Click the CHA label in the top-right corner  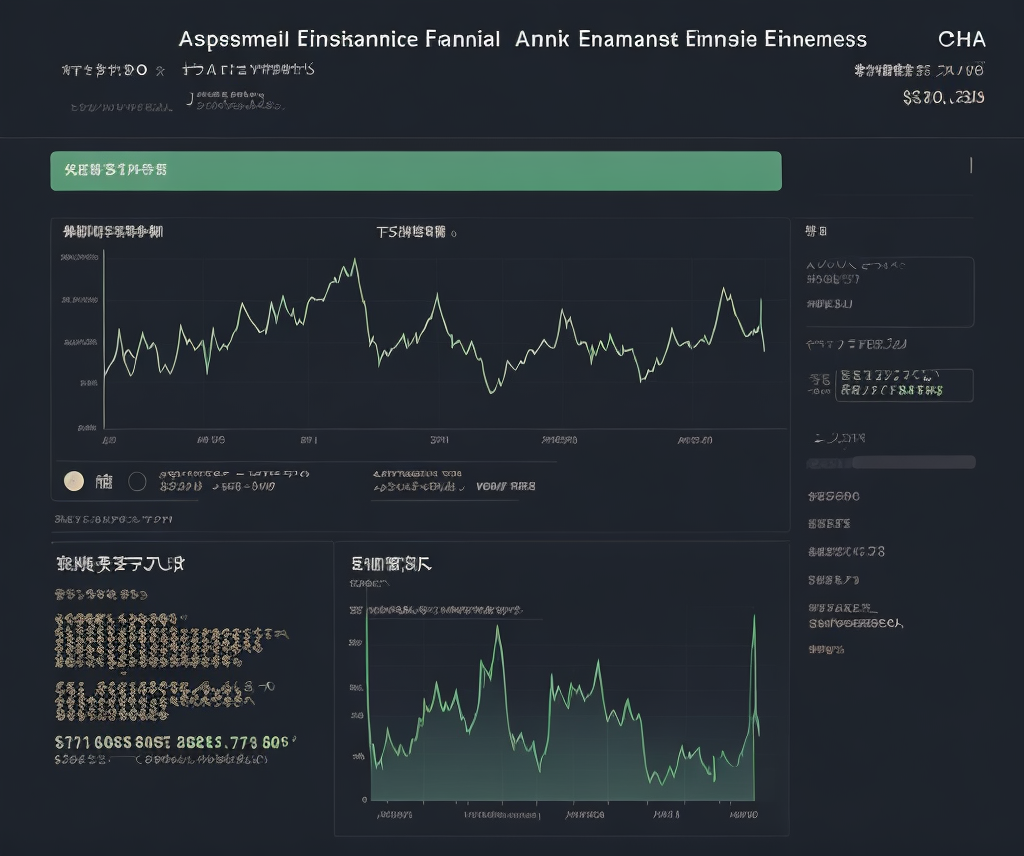(x=961, y=39)
